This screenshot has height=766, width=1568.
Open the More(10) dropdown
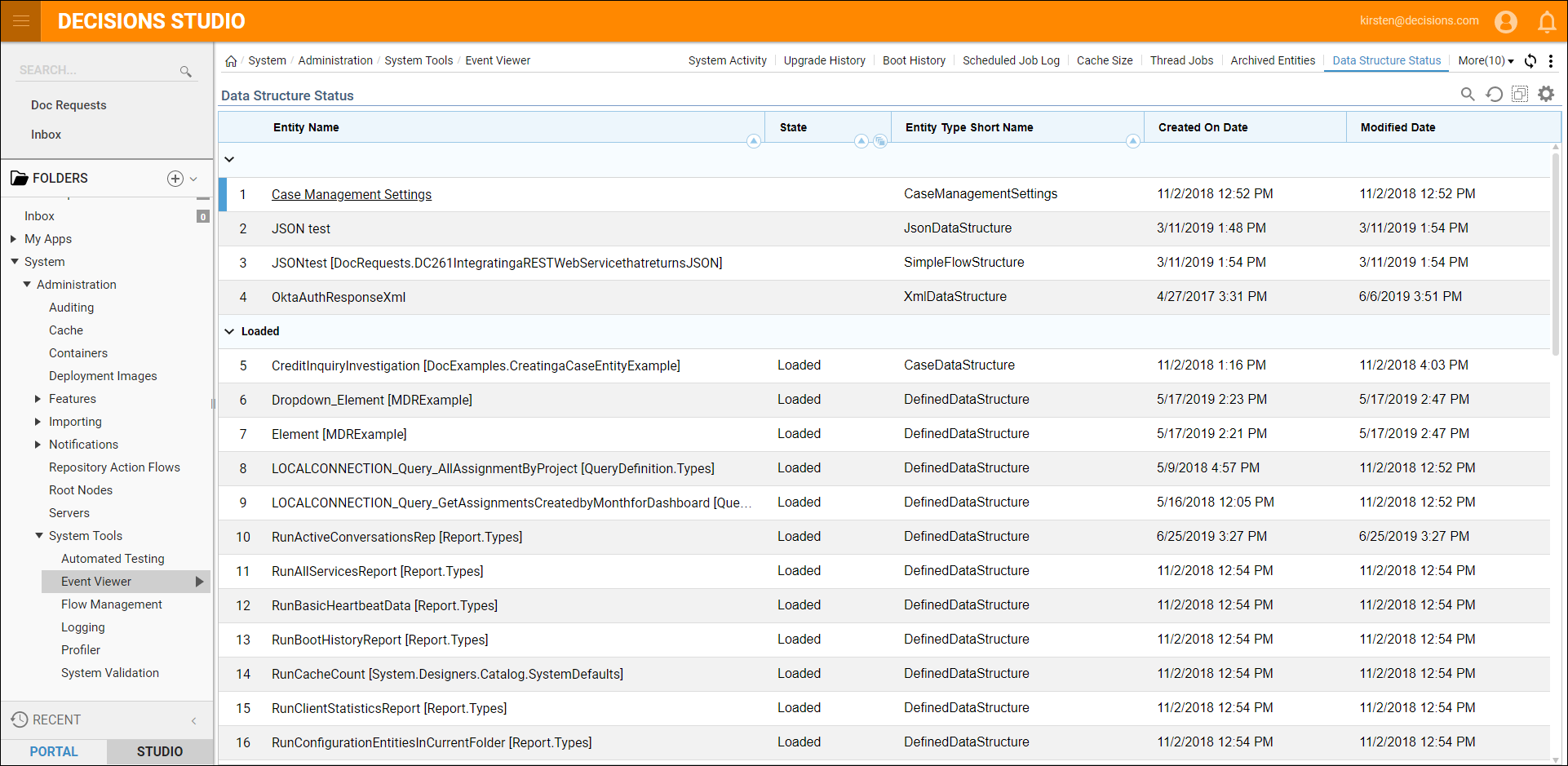1486,61
